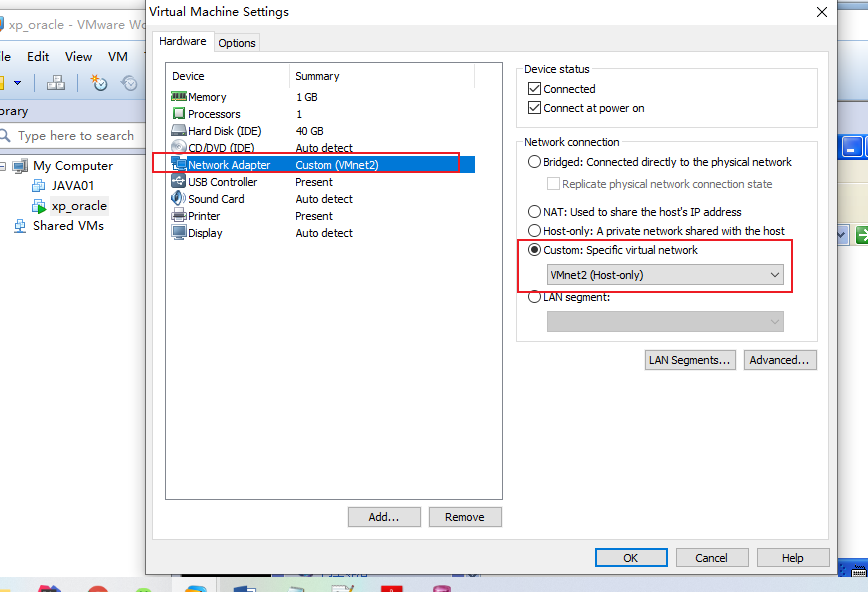Select the Processors device icon

(178, 114)
